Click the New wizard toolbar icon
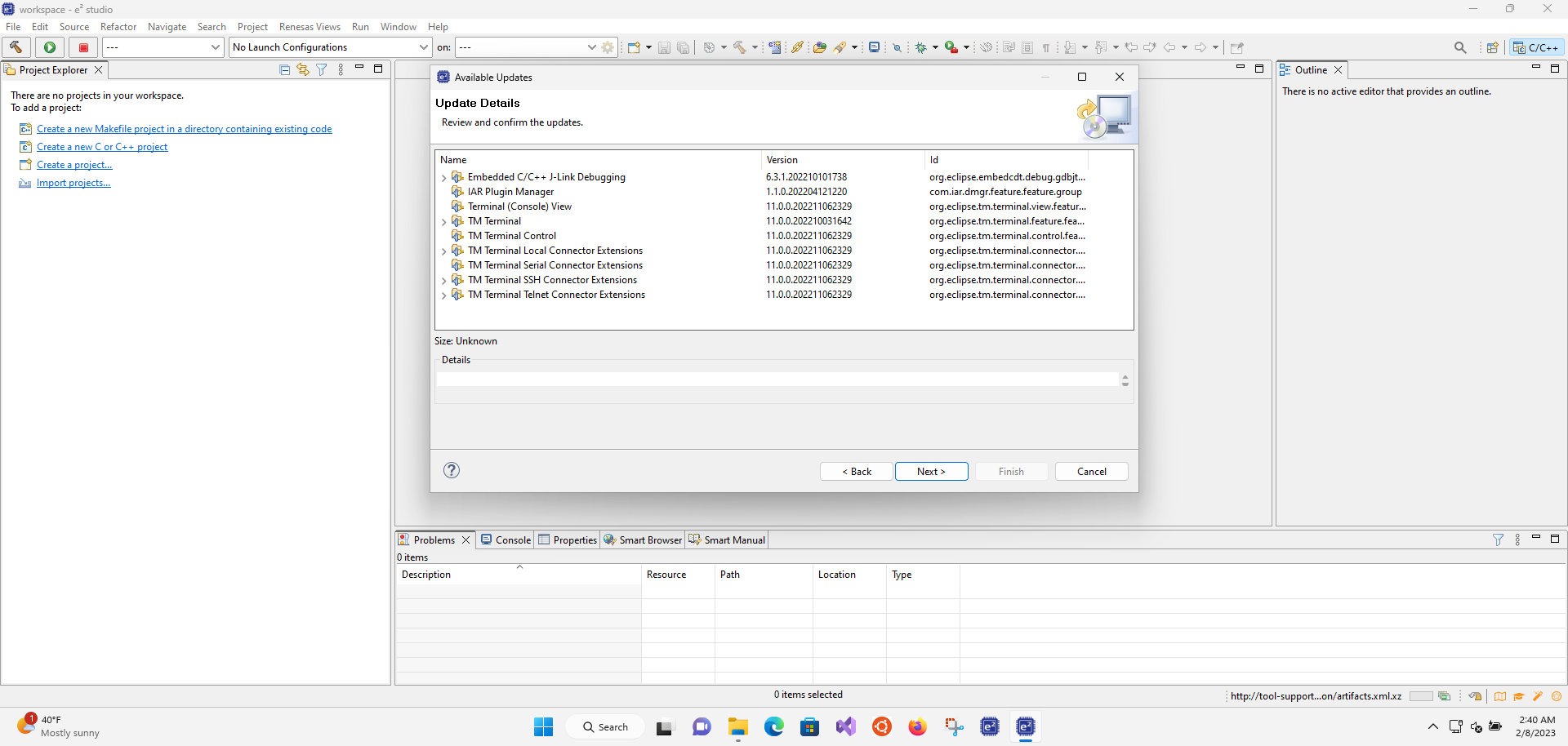This screenshot has width=1568, height=746. (633, 47)
